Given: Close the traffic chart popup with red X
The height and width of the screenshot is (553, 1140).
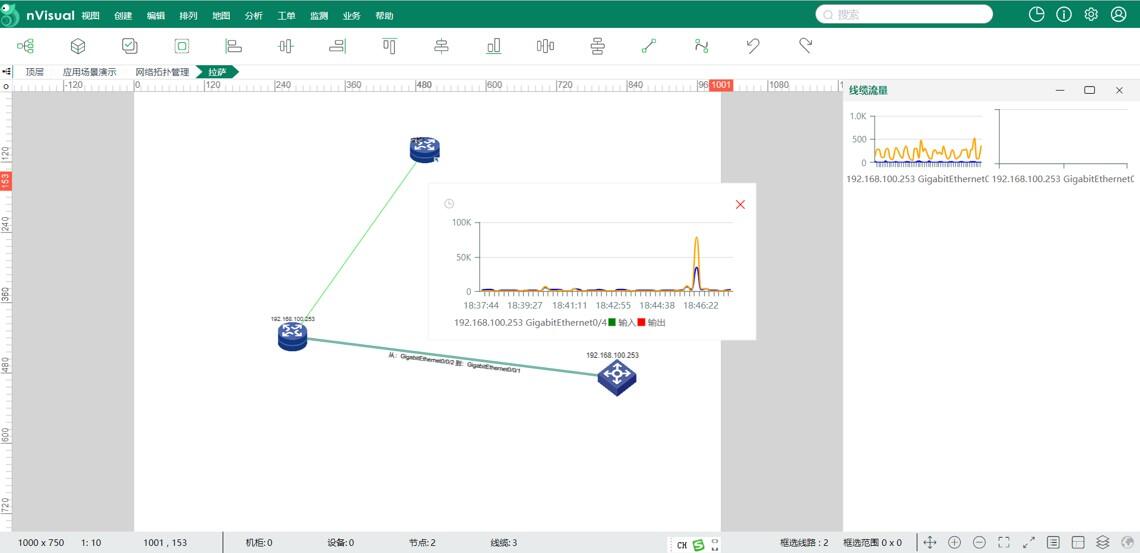Looking at the screenshot, I should [x=740, y=205].
